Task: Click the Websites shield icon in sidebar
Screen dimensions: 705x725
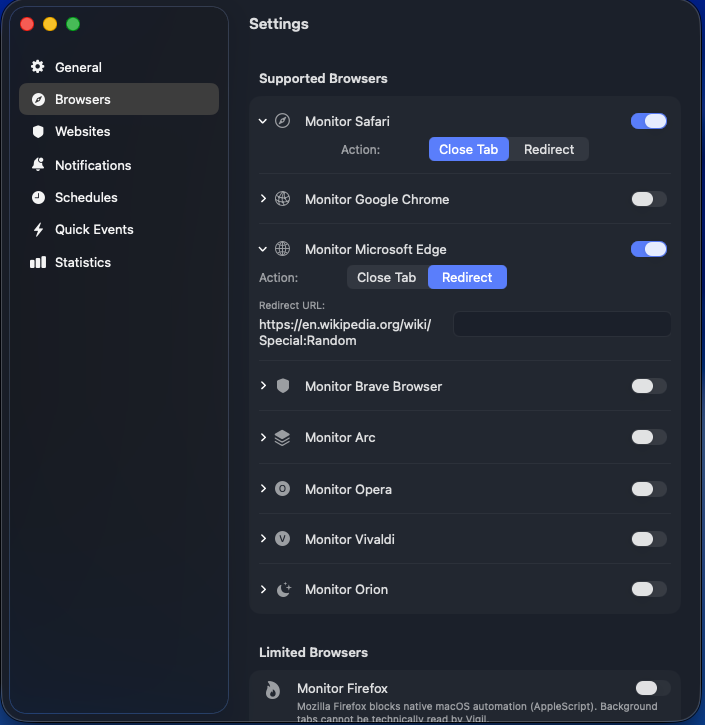Action: tap(38, 132)
